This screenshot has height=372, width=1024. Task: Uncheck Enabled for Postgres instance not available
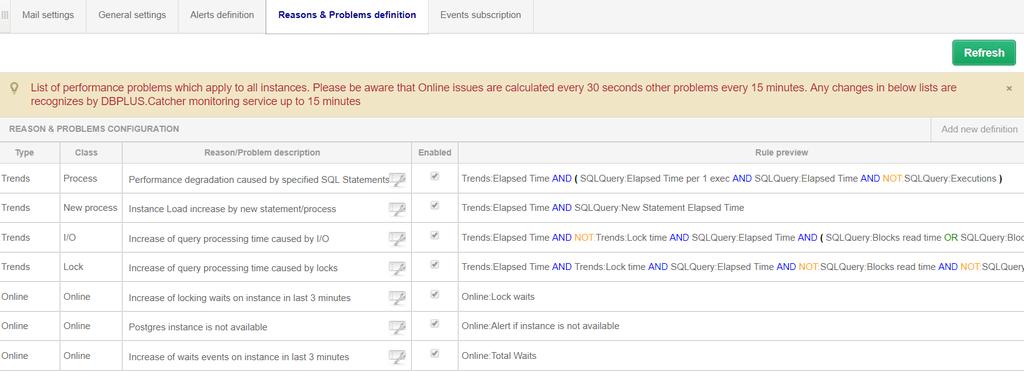(435, 324)
